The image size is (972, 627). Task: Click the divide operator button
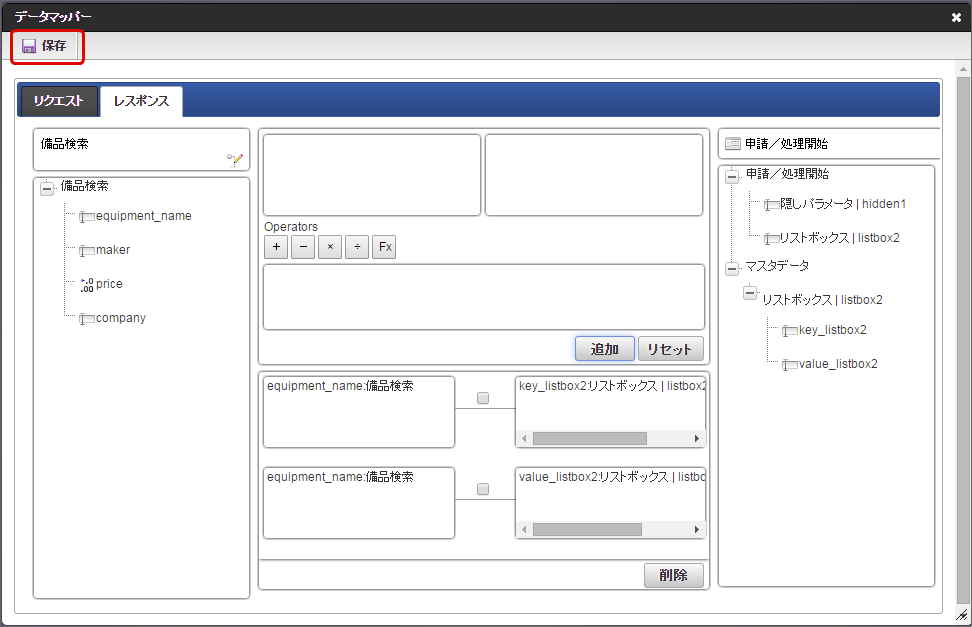[x=357, y=247]
